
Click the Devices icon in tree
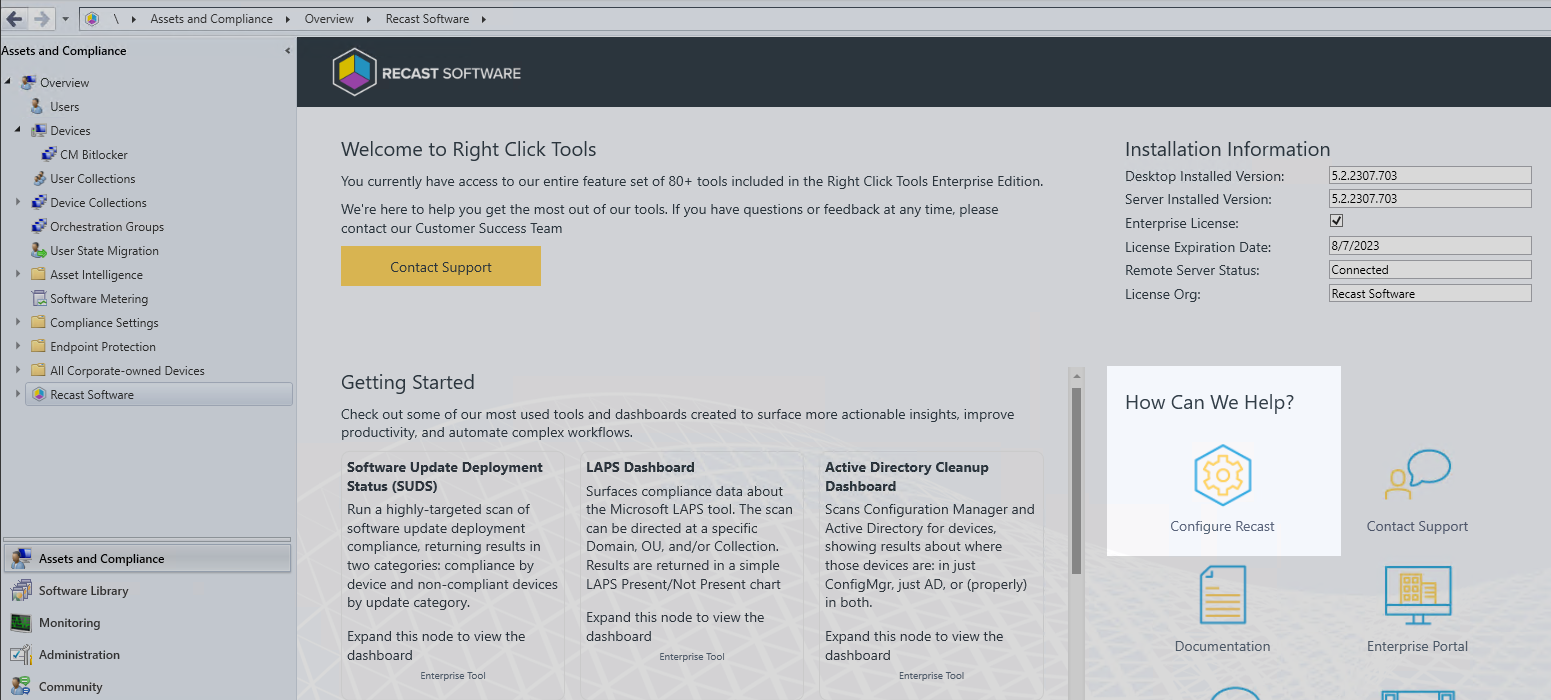point(38,131)
